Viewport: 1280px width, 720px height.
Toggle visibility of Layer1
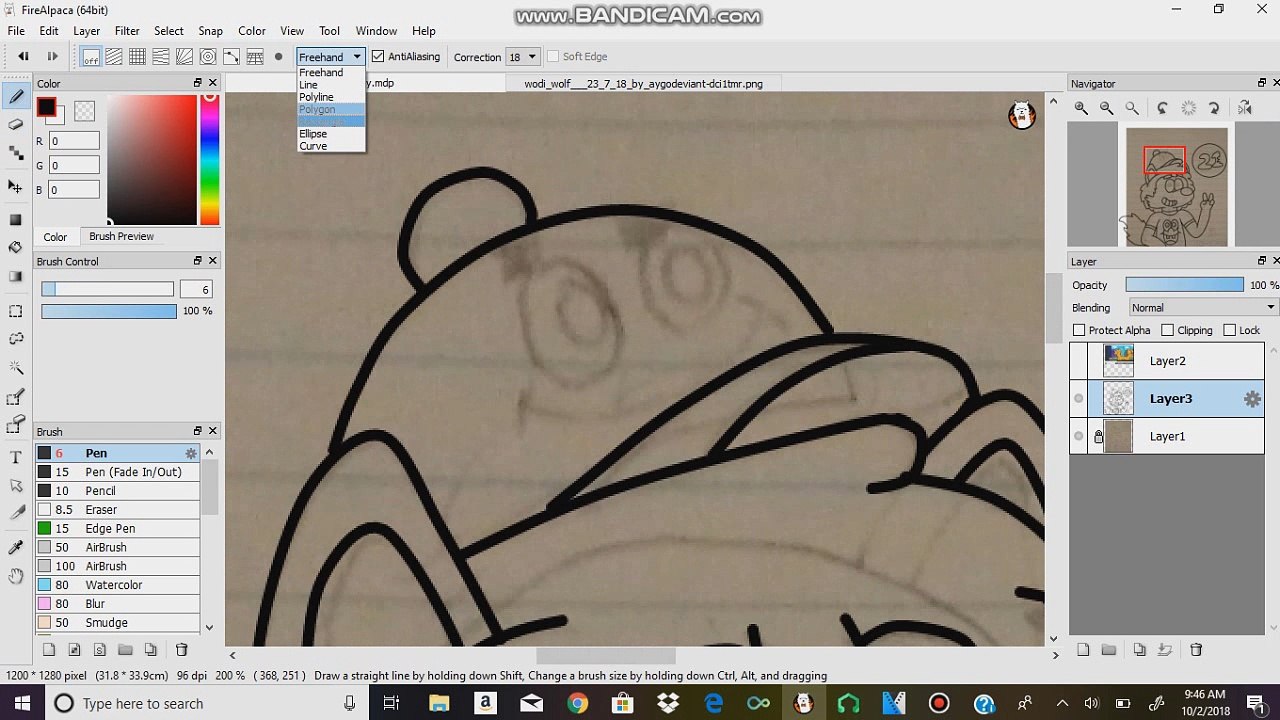pyautogui.click(x=1079, y=437)
